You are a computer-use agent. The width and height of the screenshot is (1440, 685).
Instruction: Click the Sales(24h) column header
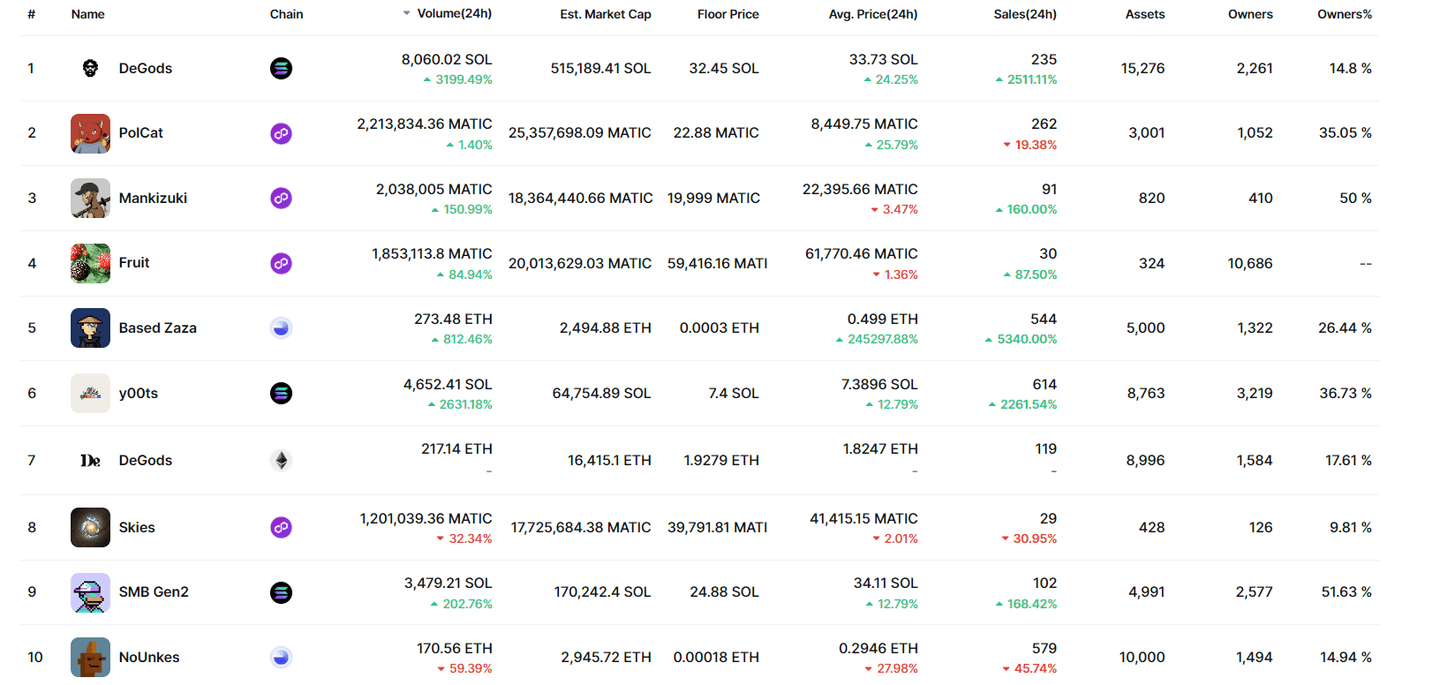click(x=1024, y=14)
